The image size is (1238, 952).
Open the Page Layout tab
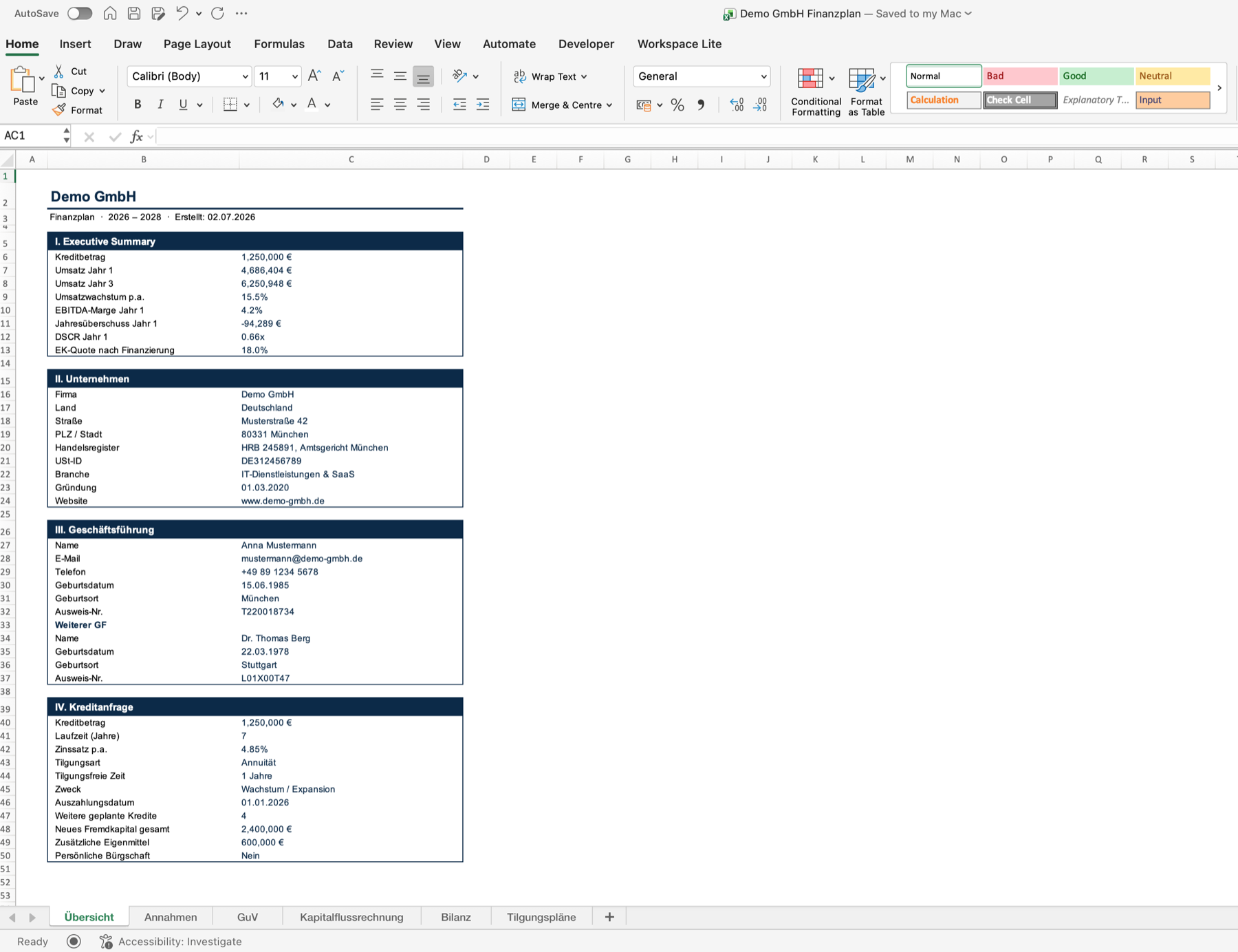click(x=197, y=44)
